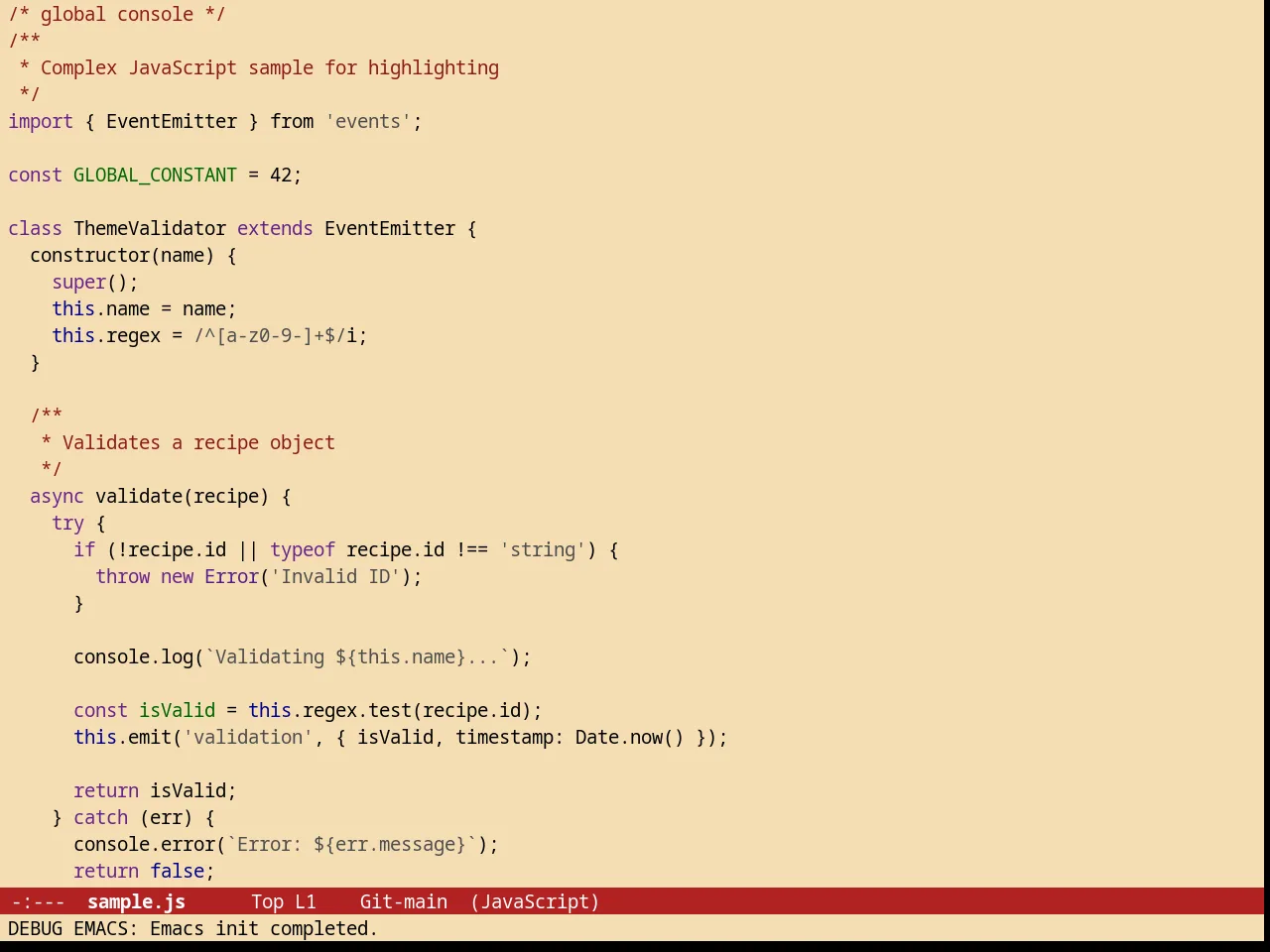Click the class name ThemeValidator
1270x952 pixels.
150,228
